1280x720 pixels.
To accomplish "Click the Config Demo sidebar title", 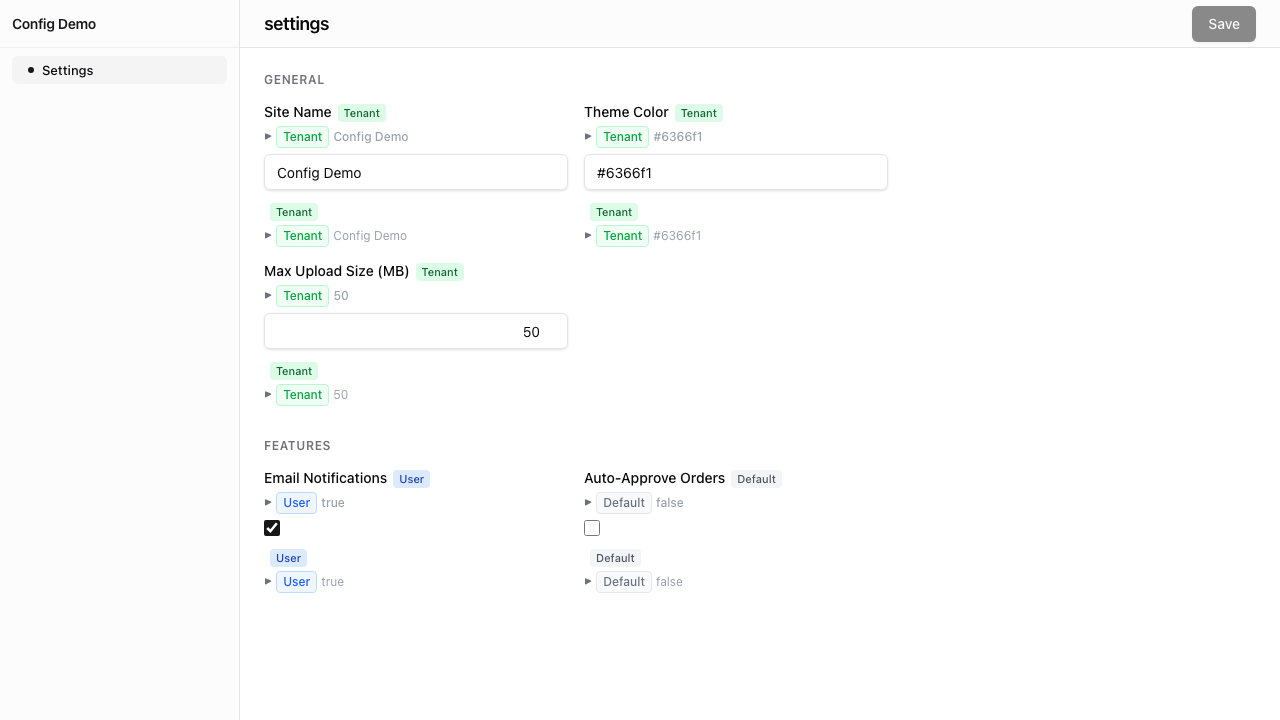I will coord(54,24).
